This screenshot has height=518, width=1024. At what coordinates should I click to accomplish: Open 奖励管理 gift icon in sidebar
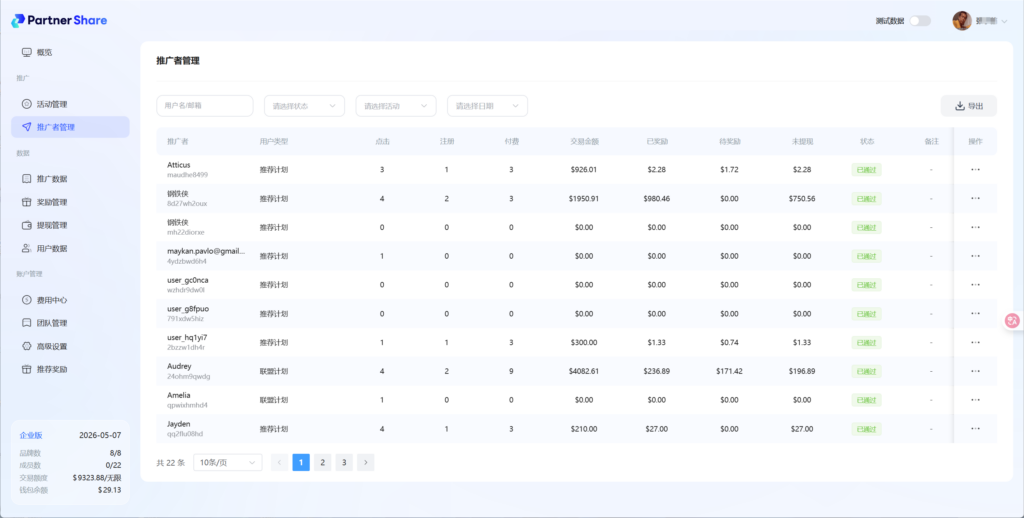(27, 202)
